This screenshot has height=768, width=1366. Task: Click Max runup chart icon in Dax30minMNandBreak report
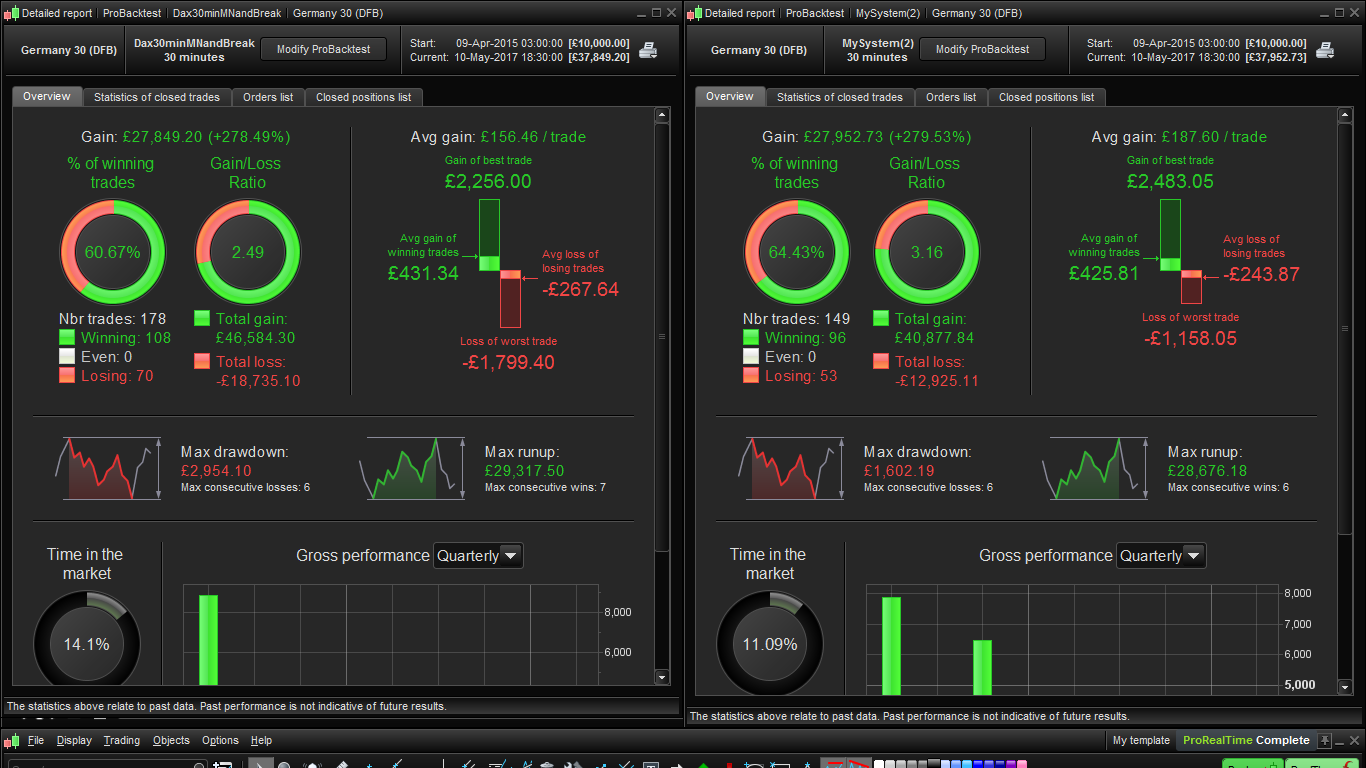click(x=412, y=467)
